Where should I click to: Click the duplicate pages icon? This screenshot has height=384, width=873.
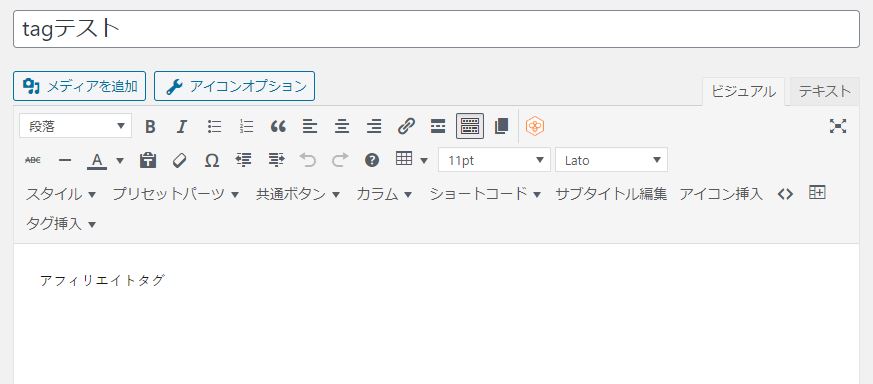click(x=502, y=126)
